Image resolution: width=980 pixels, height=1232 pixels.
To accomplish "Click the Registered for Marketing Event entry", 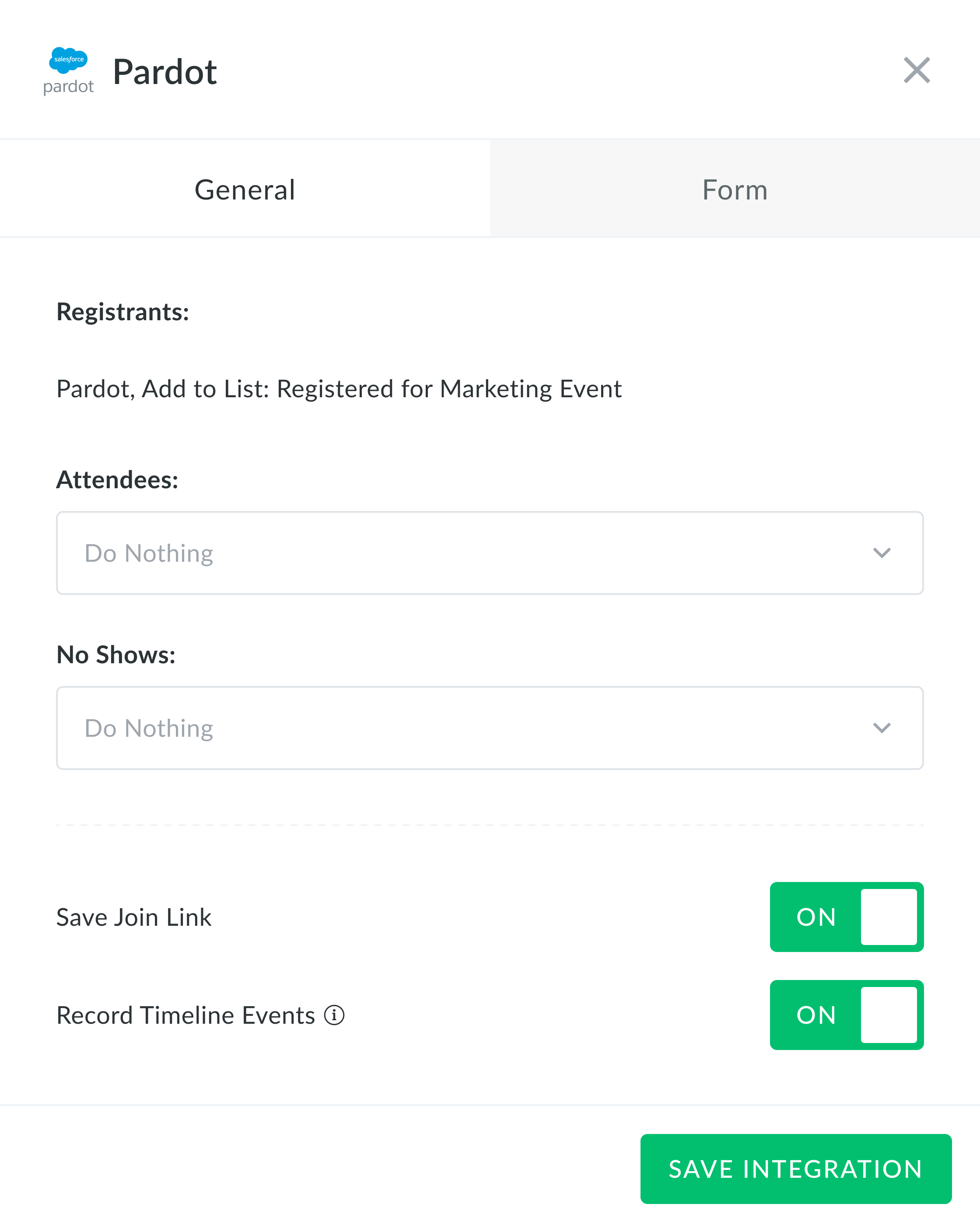I will tap(339, 388).
